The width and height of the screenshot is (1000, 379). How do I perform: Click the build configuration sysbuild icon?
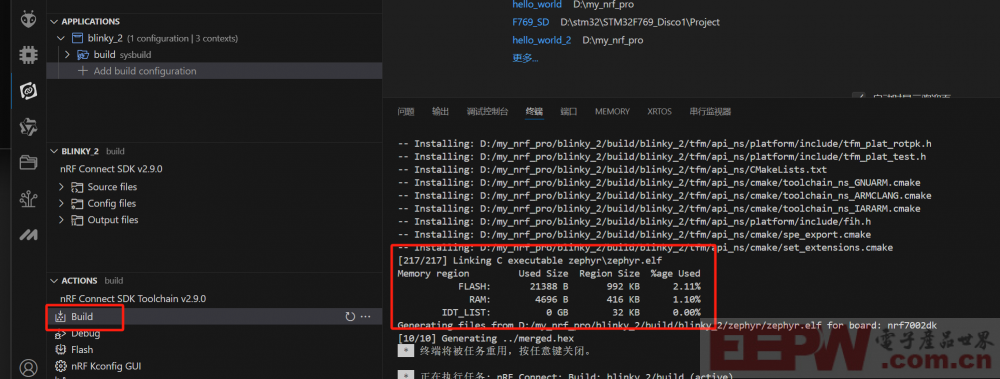[83, 55]
